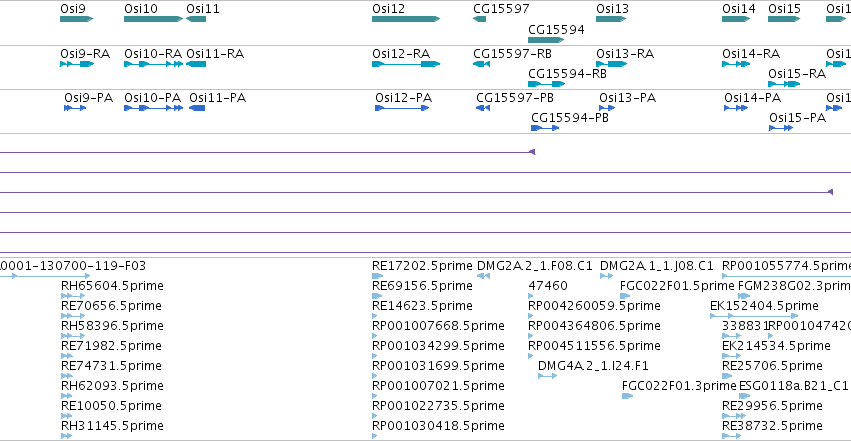Screen dimensions: 851x441
Task: Select the Osi9 gene glyph
Action: [x=77, y=19]
